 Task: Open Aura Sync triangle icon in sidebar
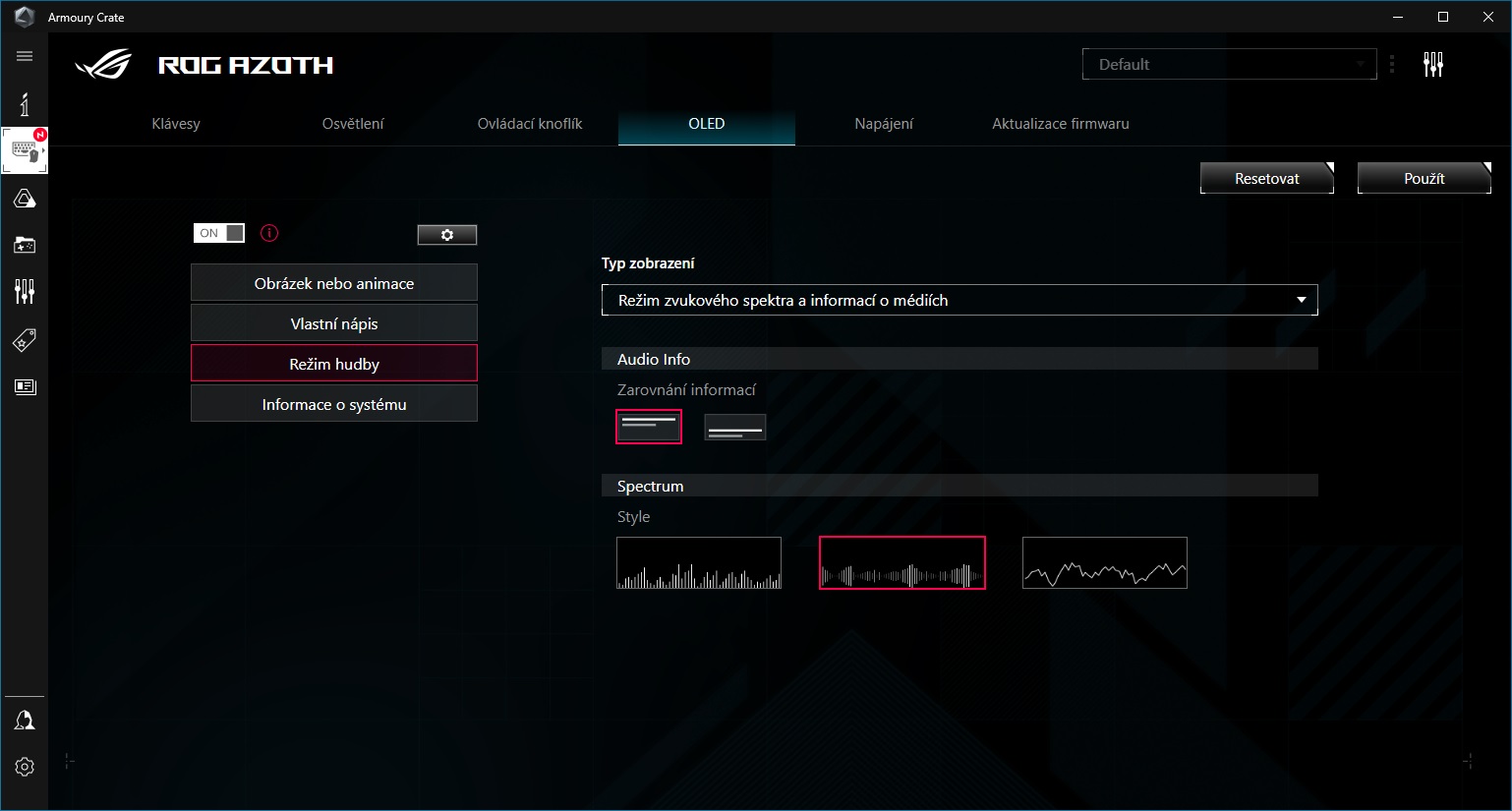point(25,199)
